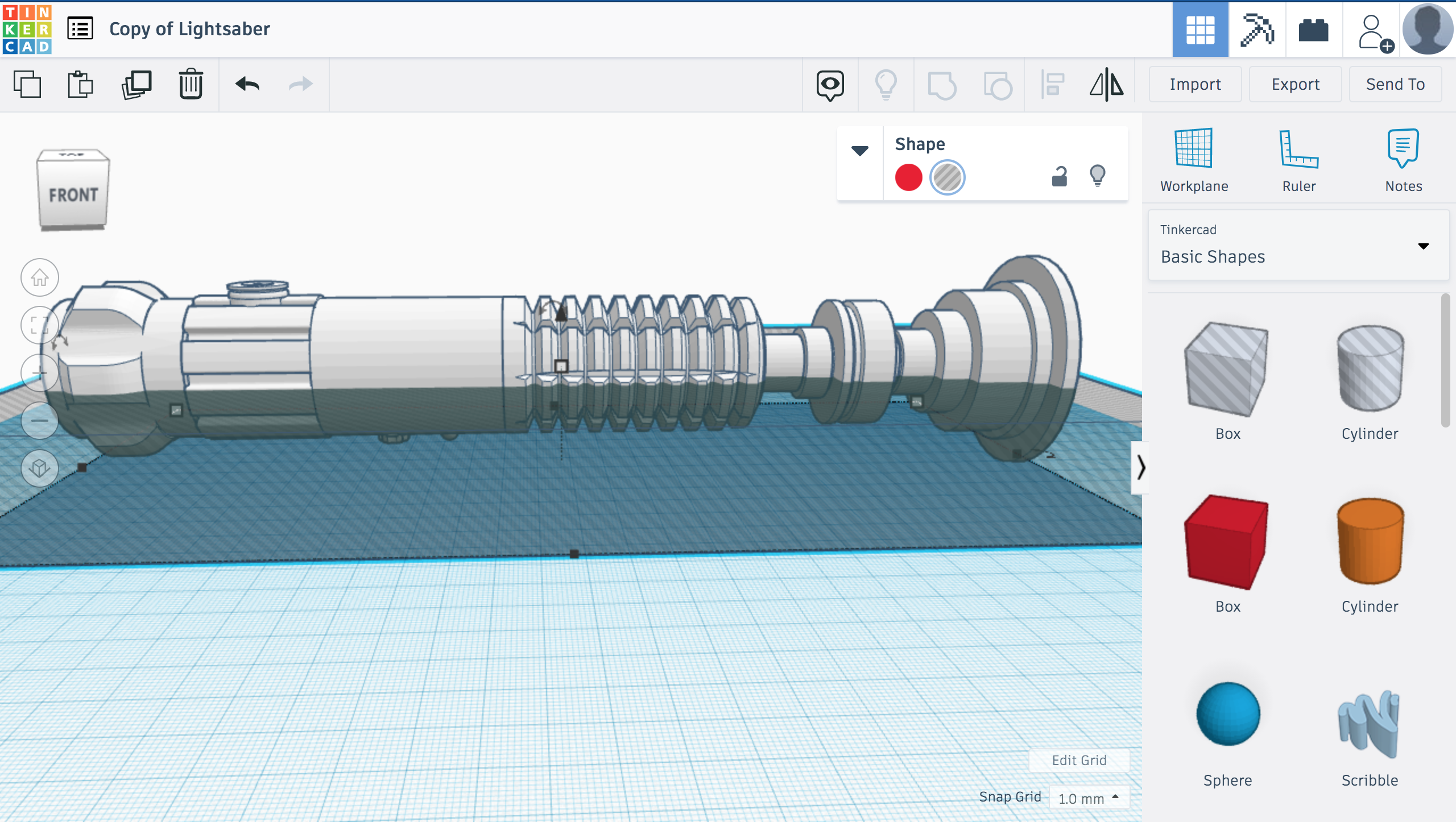Click the Zoom in button
Screen dimensions: 1456x822
pyautogui.click(x=40, y=373)
